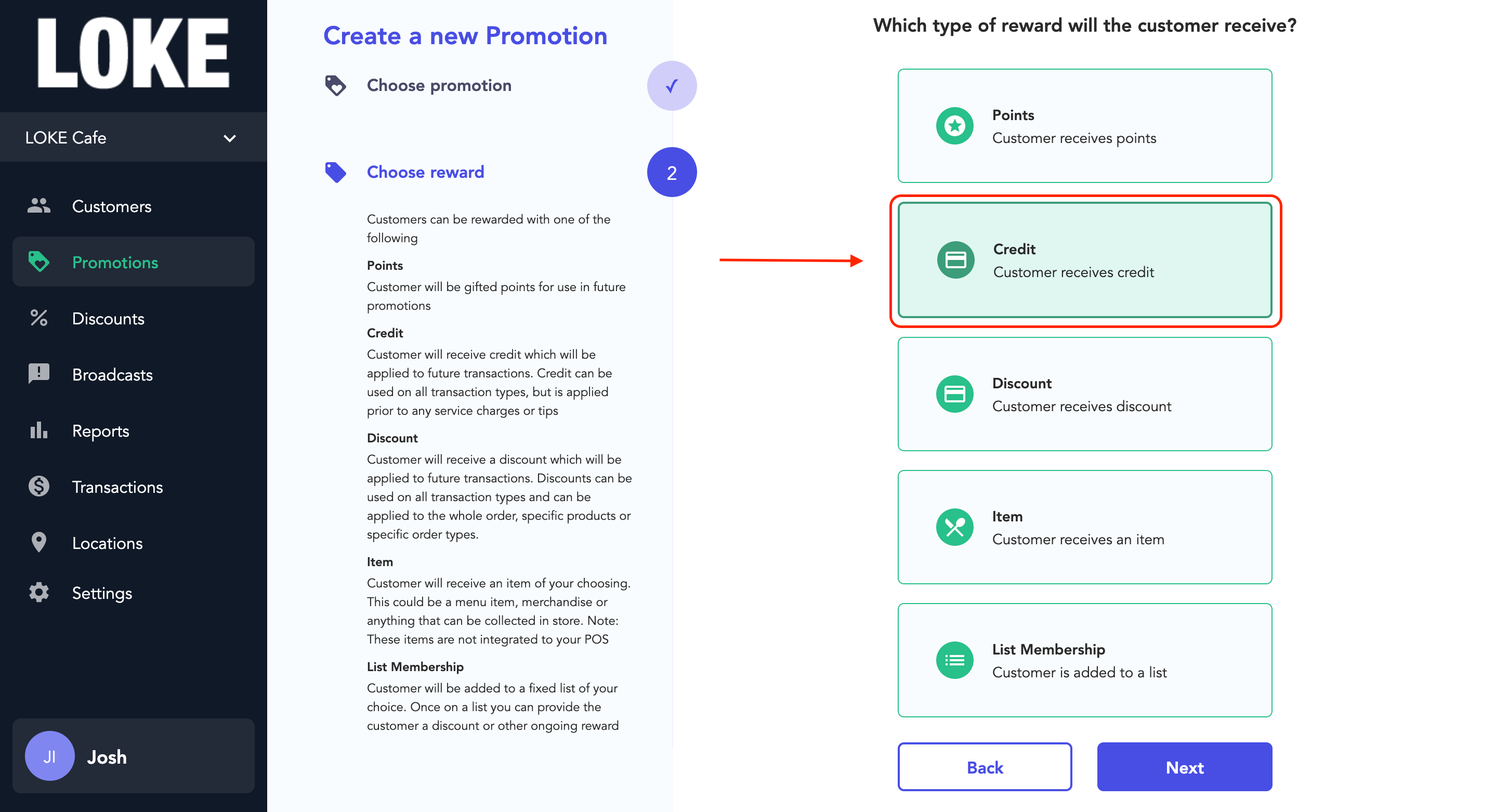Screen dimensions: 1495x812
Task: Click the Discounts percent icon
Action: click(39, 318)
